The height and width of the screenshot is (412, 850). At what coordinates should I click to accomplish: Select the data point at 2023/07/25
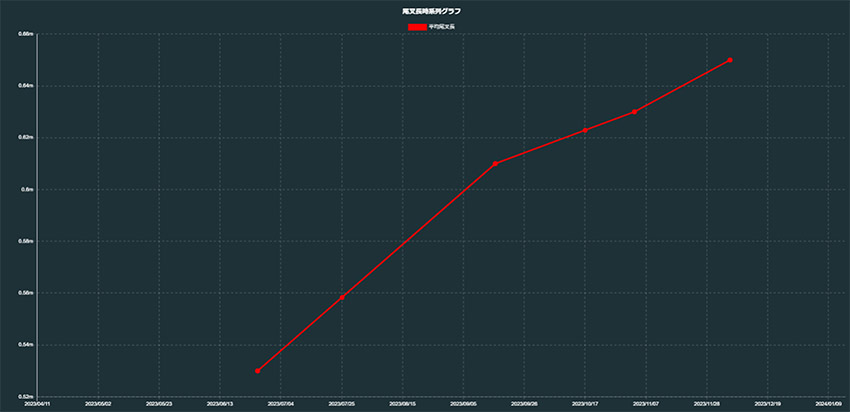coord(342,297)
